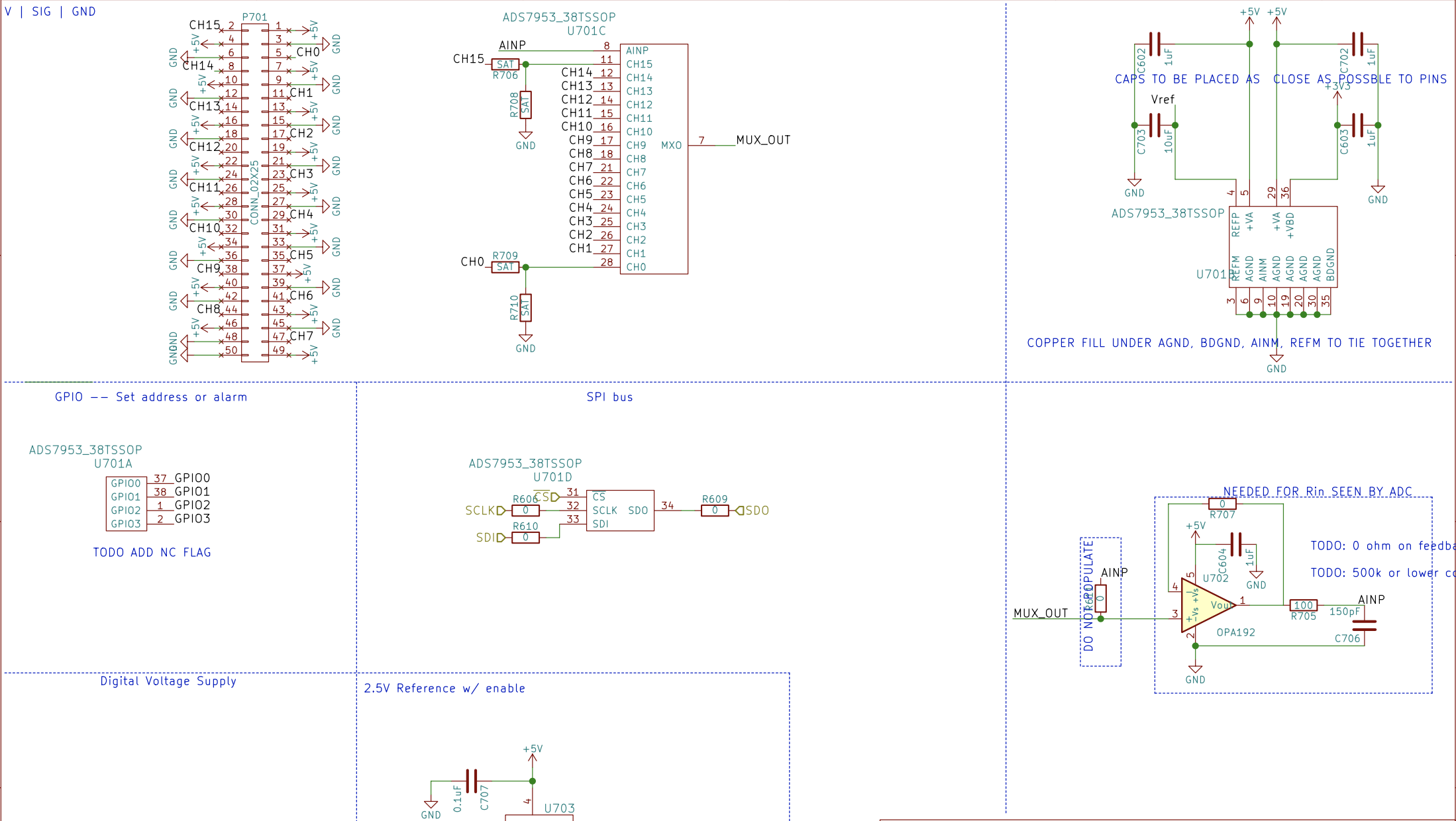The image size is (1456, 821).
Task: Select the U701D SPI block
Action: [x=620, y=510]
